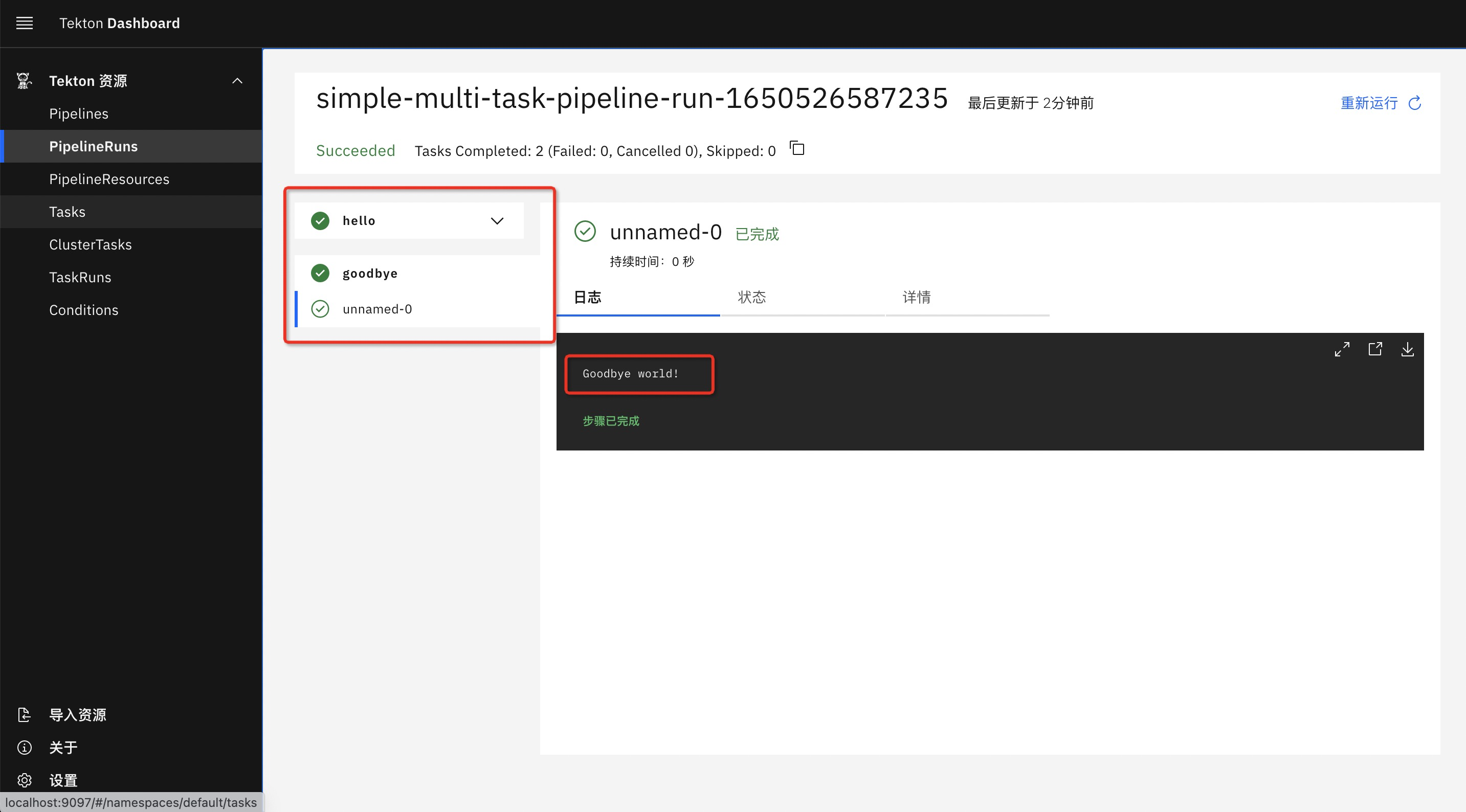This screenshot has height=812, width=1466.
Task: Click the check circle beside unnamed-0 heading
Action: (585, 231)
